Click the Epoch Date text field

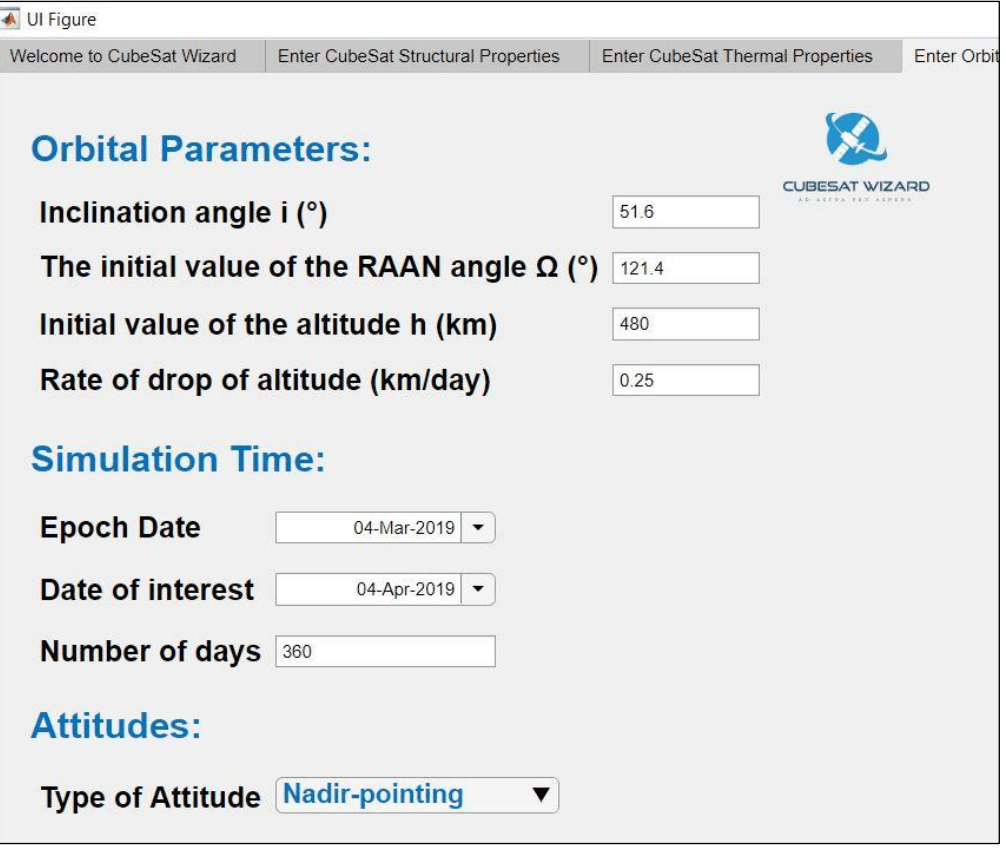368,528
